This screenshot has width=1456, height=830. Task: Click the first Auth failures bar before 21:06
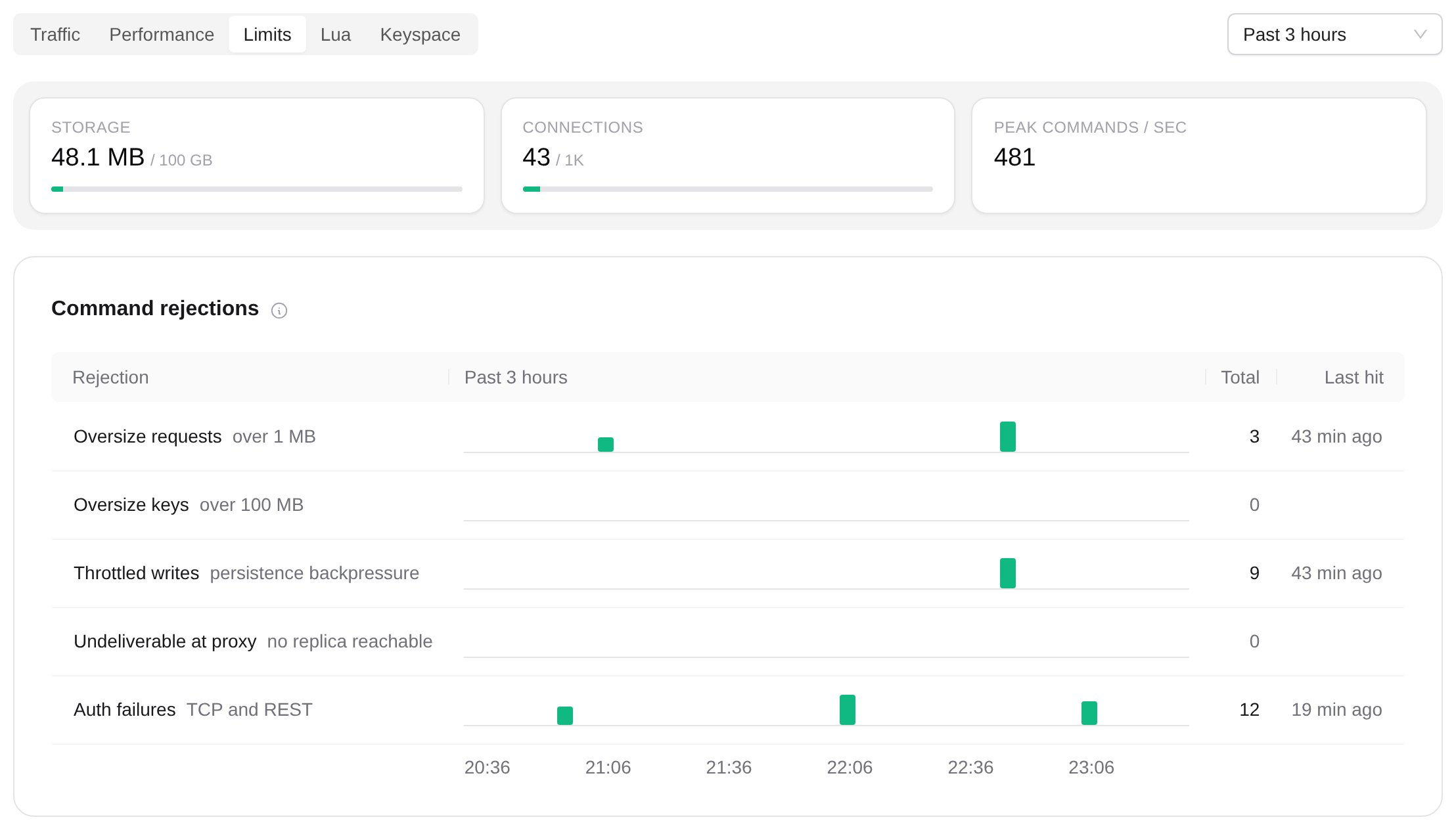pos(565,716)
